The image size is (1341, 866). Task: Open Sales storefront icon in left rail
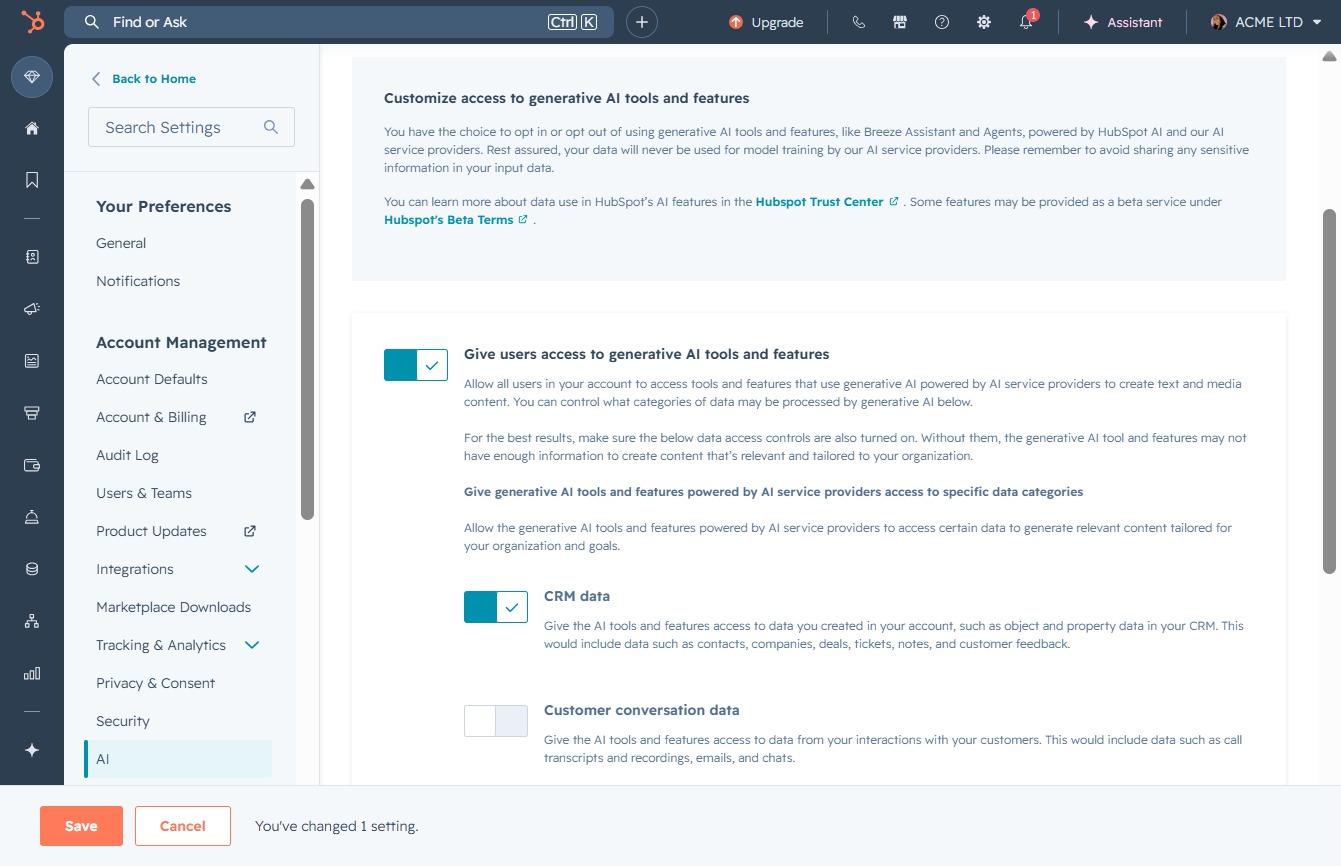point(32,413)
